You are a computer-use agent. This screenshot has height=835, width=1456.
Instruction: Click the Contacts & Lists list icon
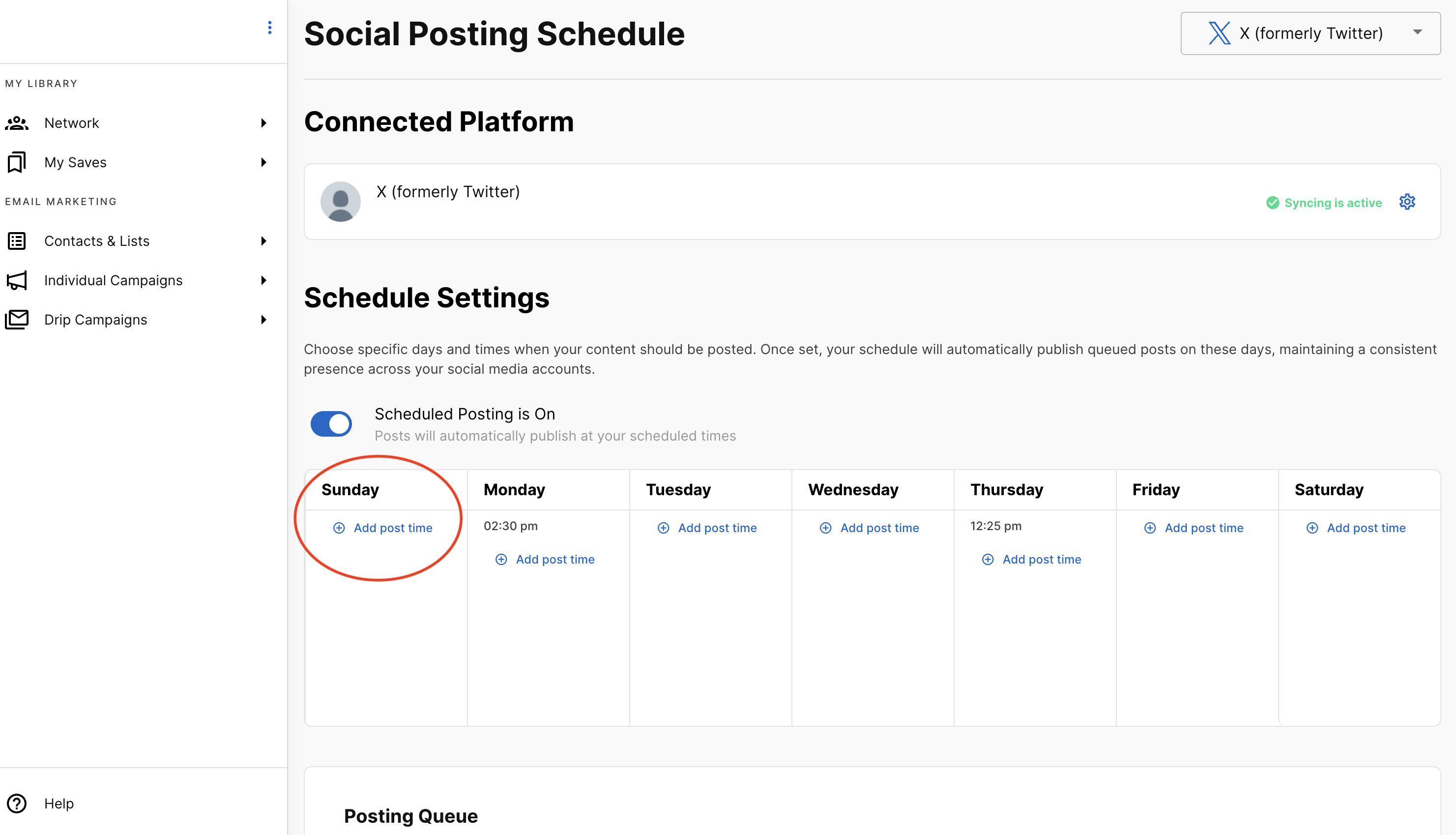[17, 241]
